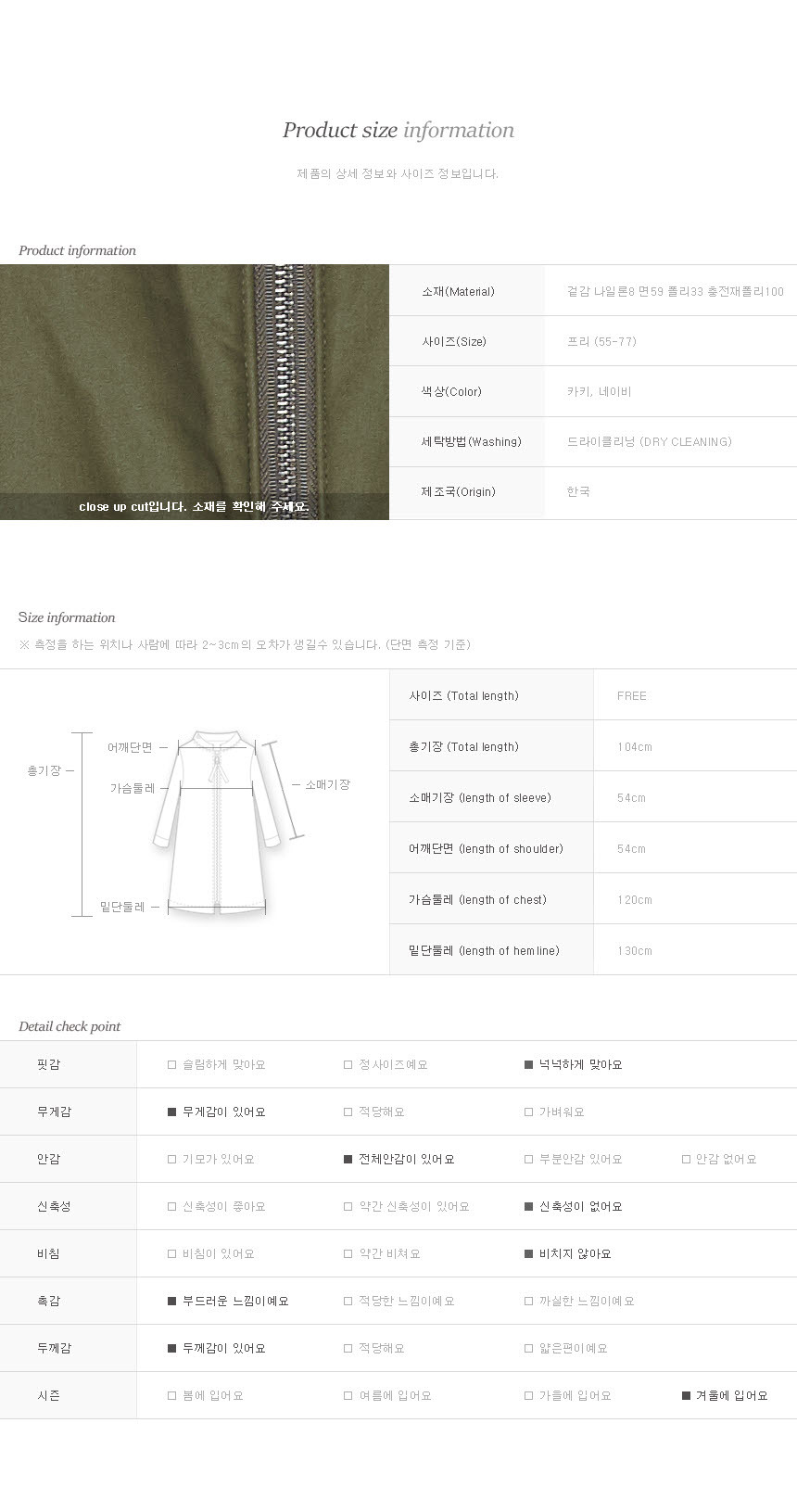
Task: Toggle the 겨울에 입어요 checkbox
Action: pos(686,1396)
